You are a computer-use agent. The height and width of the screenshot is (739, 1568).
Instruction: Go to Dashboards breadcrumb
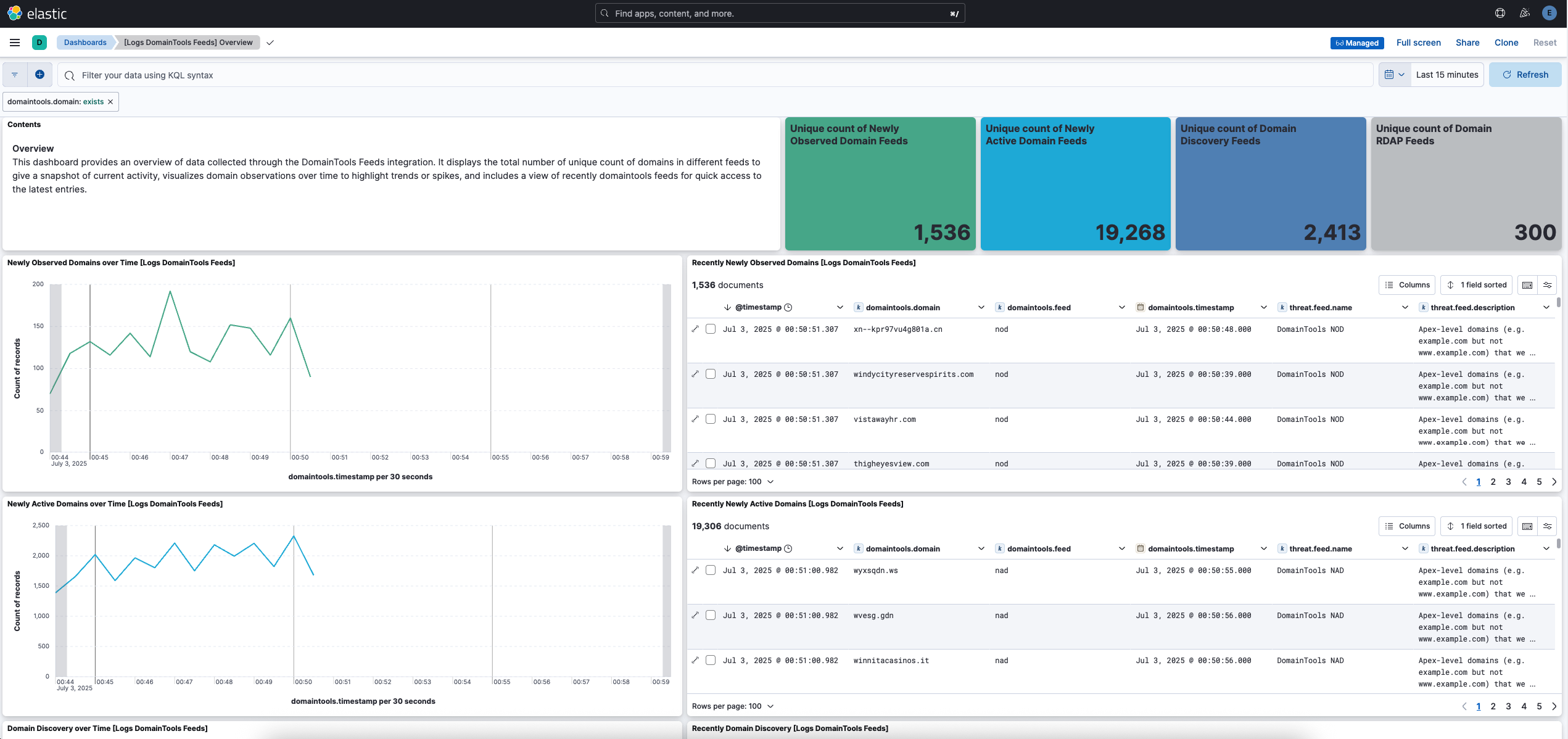coord(85,43)
